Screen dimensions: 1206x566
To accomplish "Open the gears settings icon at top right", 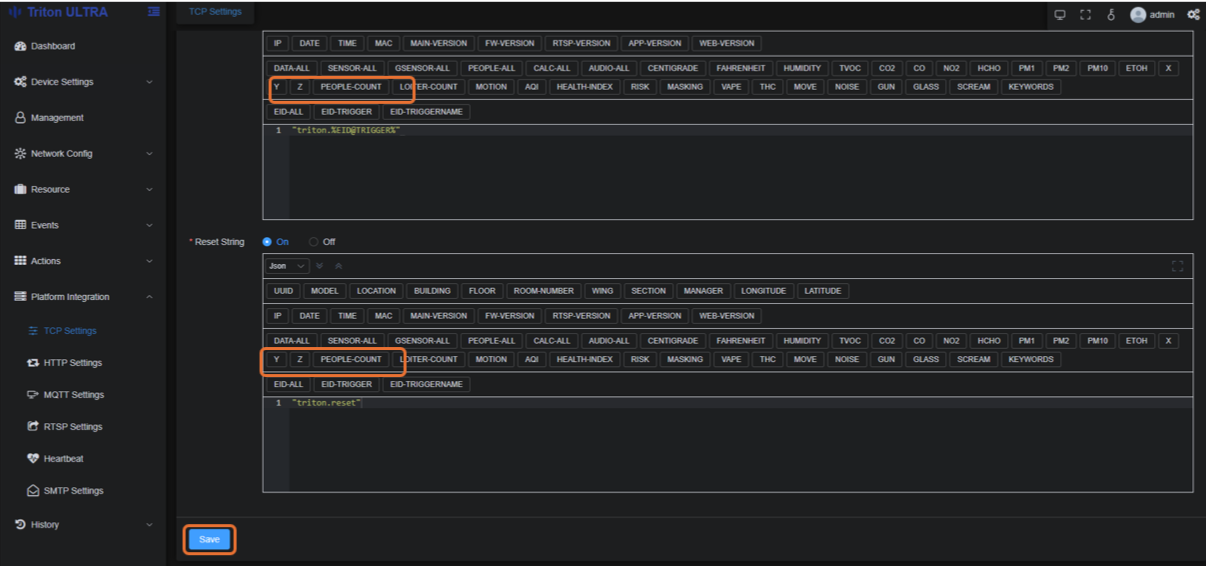I will click(x=1193, y=15).
